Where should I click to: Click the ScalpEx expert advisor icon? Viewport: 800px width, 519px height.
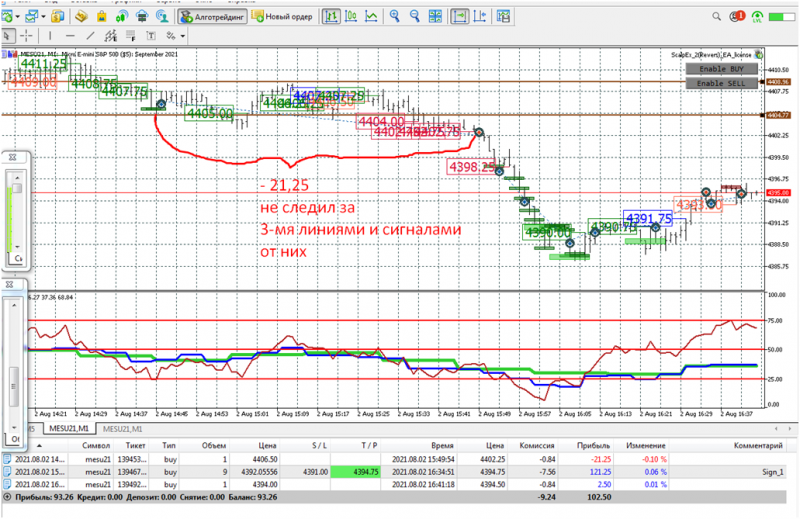[759, 54]
